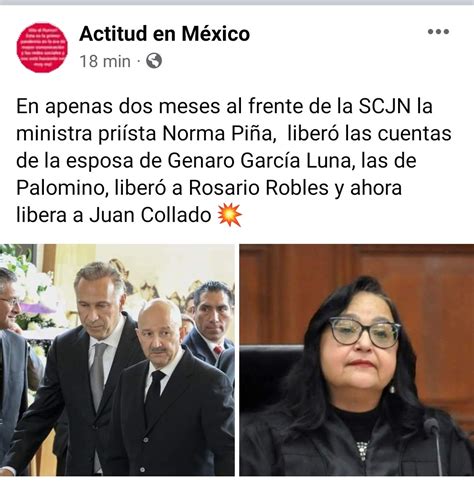
Task: Click the text line mentioning Rosario Robles
Action: pos(209,188)
